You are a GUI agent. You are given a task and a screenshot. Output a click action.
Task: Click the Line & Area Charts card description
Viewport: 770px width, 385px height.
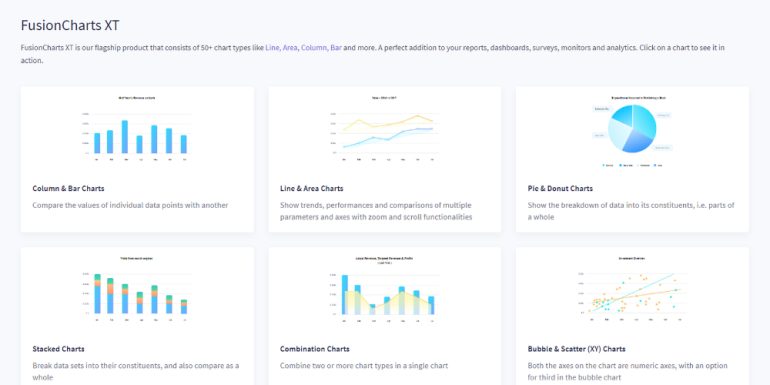tap(376, 211)
